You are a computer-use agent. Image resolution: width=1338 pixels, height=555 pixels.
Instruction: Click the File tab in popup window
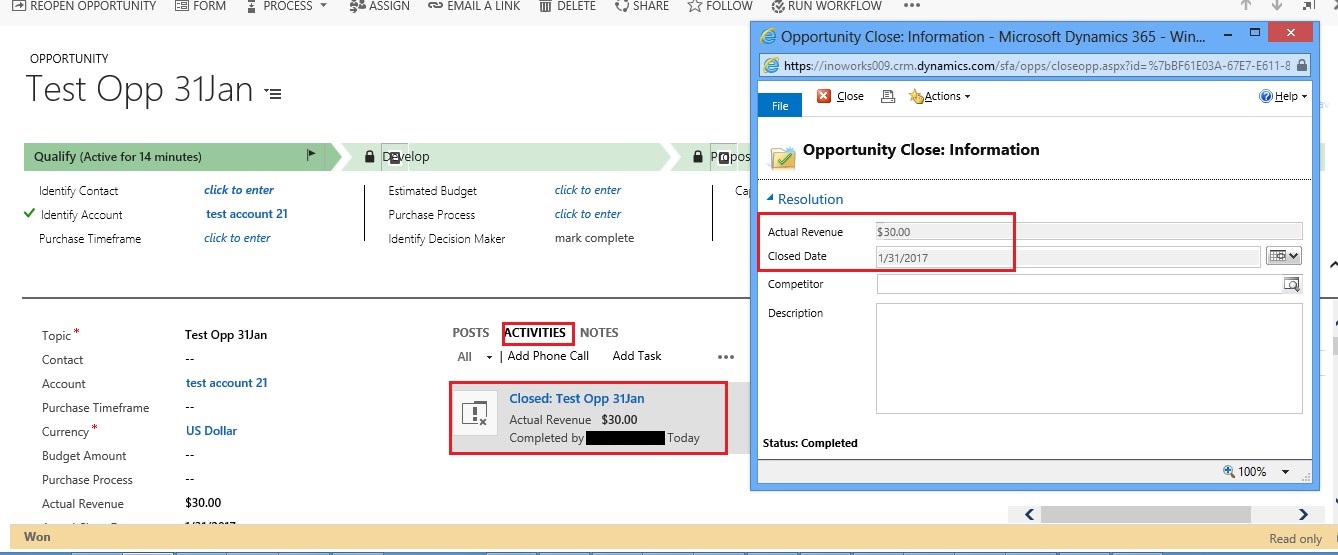point(780,105)
